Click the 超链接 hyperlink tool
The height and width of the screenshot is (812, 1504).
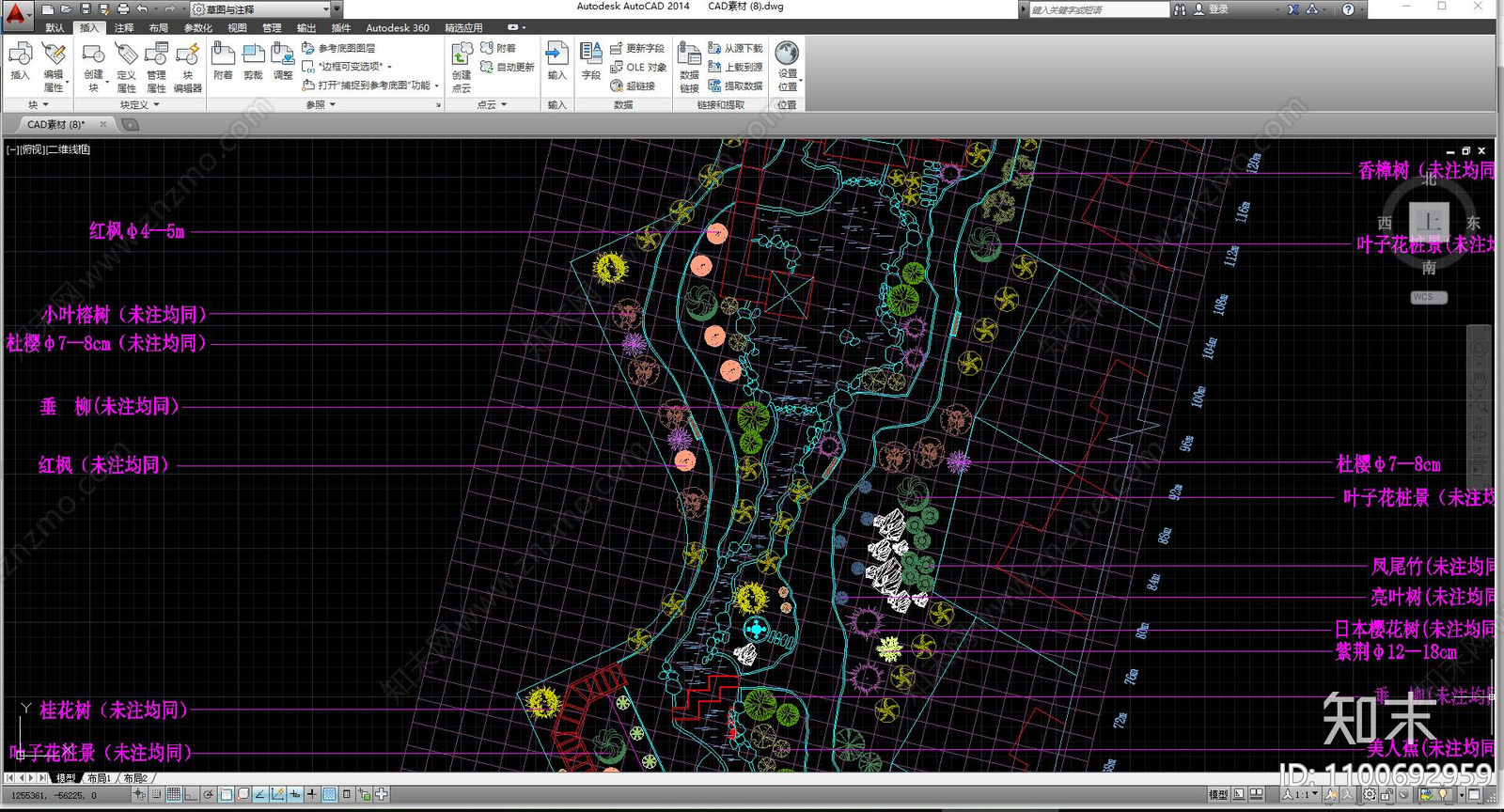634,86
